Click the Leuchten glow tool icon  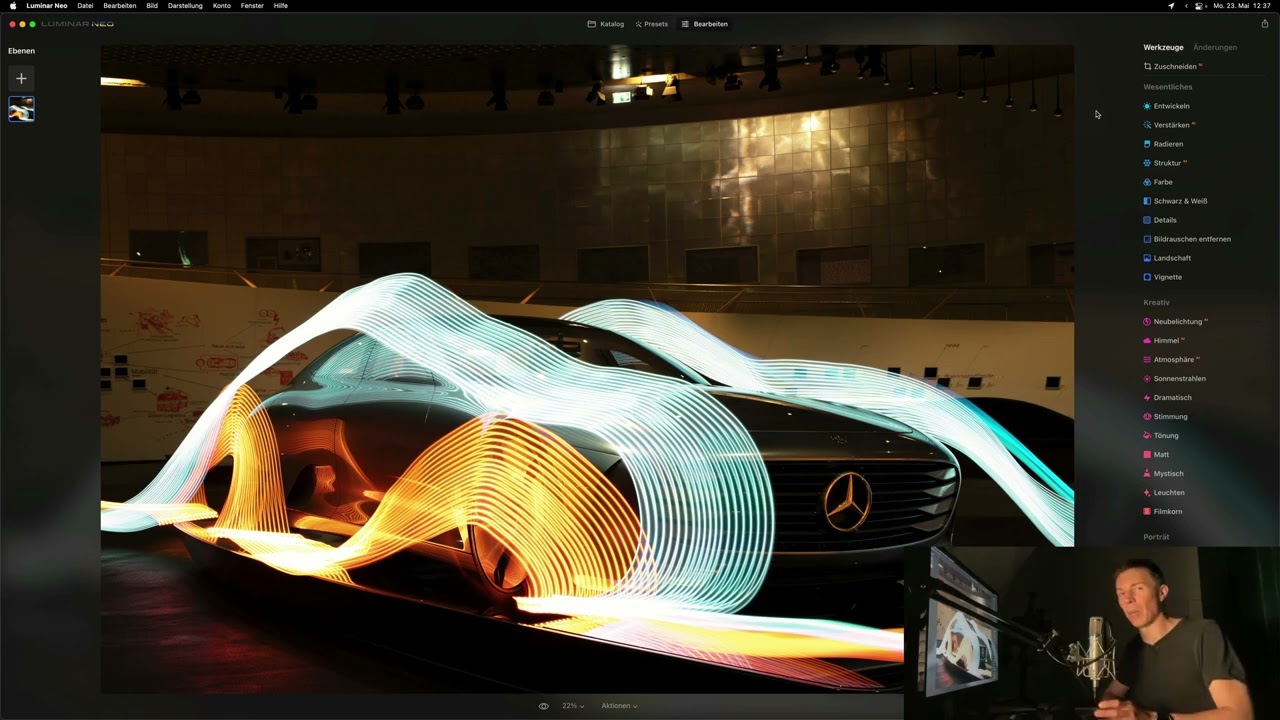pyautogui.click(x=1147, y=493)
